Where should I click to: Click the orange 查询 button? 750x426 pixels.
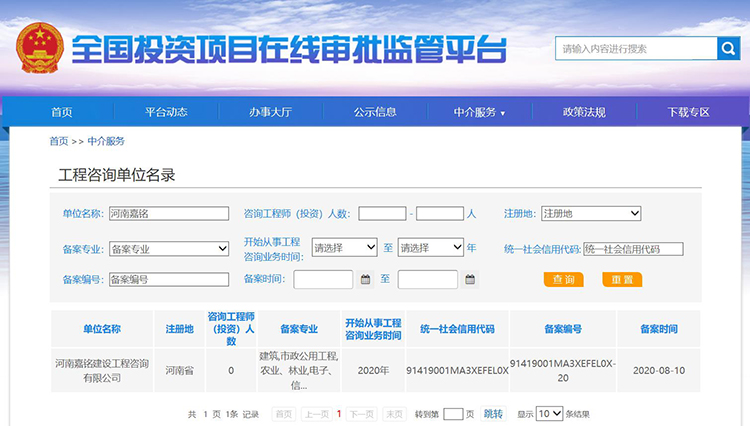coord(563,279)
